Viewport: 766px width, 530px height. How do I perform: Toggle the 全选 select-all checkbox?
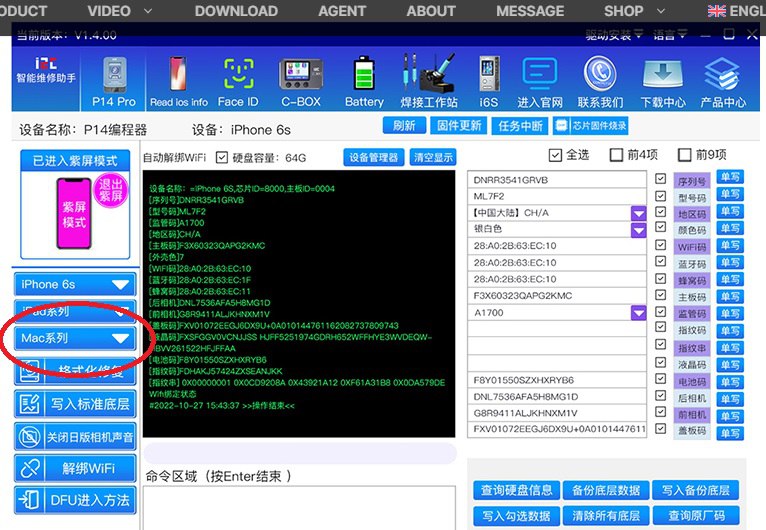555,155
